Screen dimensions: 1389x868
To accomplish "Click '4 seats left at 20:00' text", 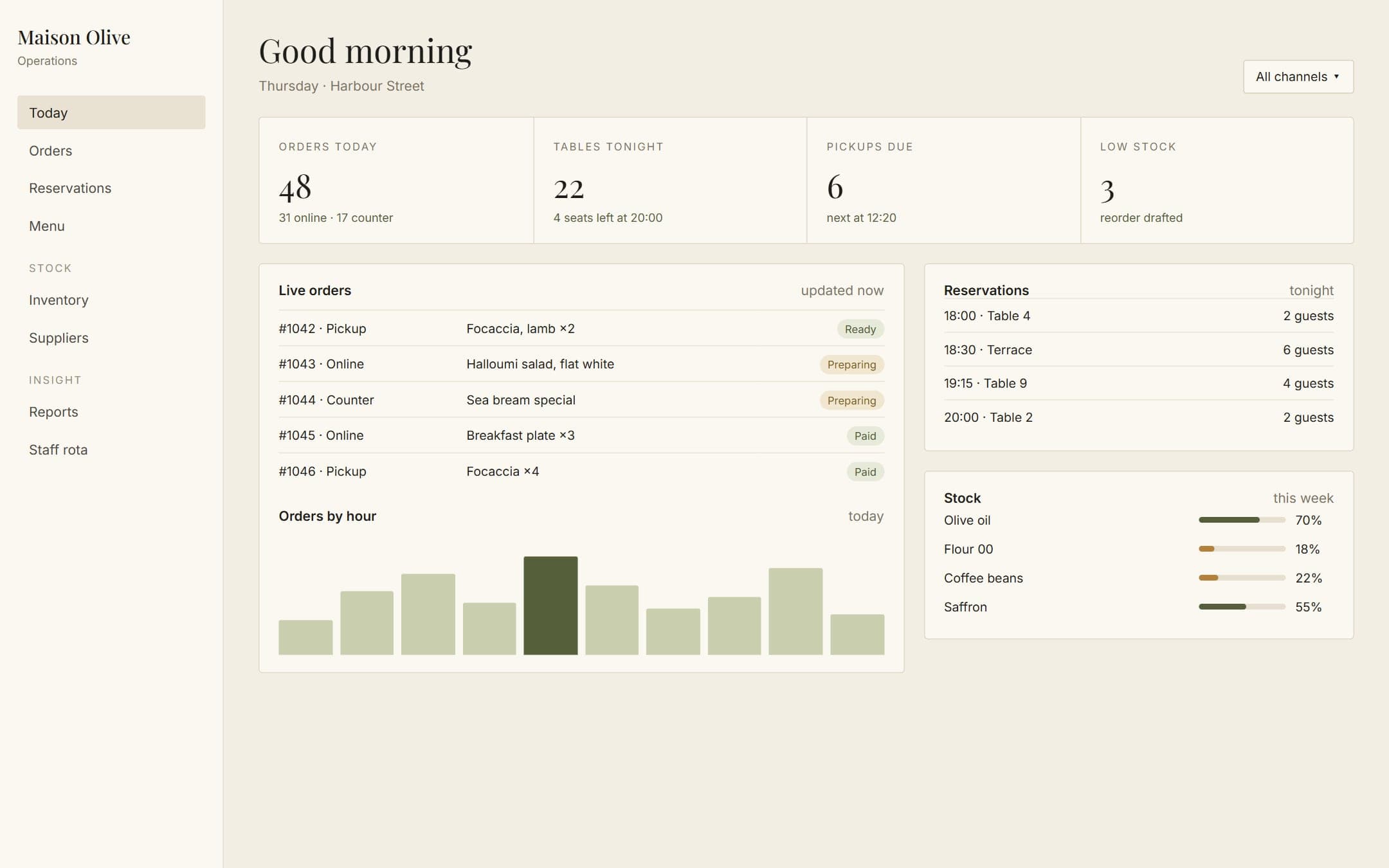I will tap(608, 218).
